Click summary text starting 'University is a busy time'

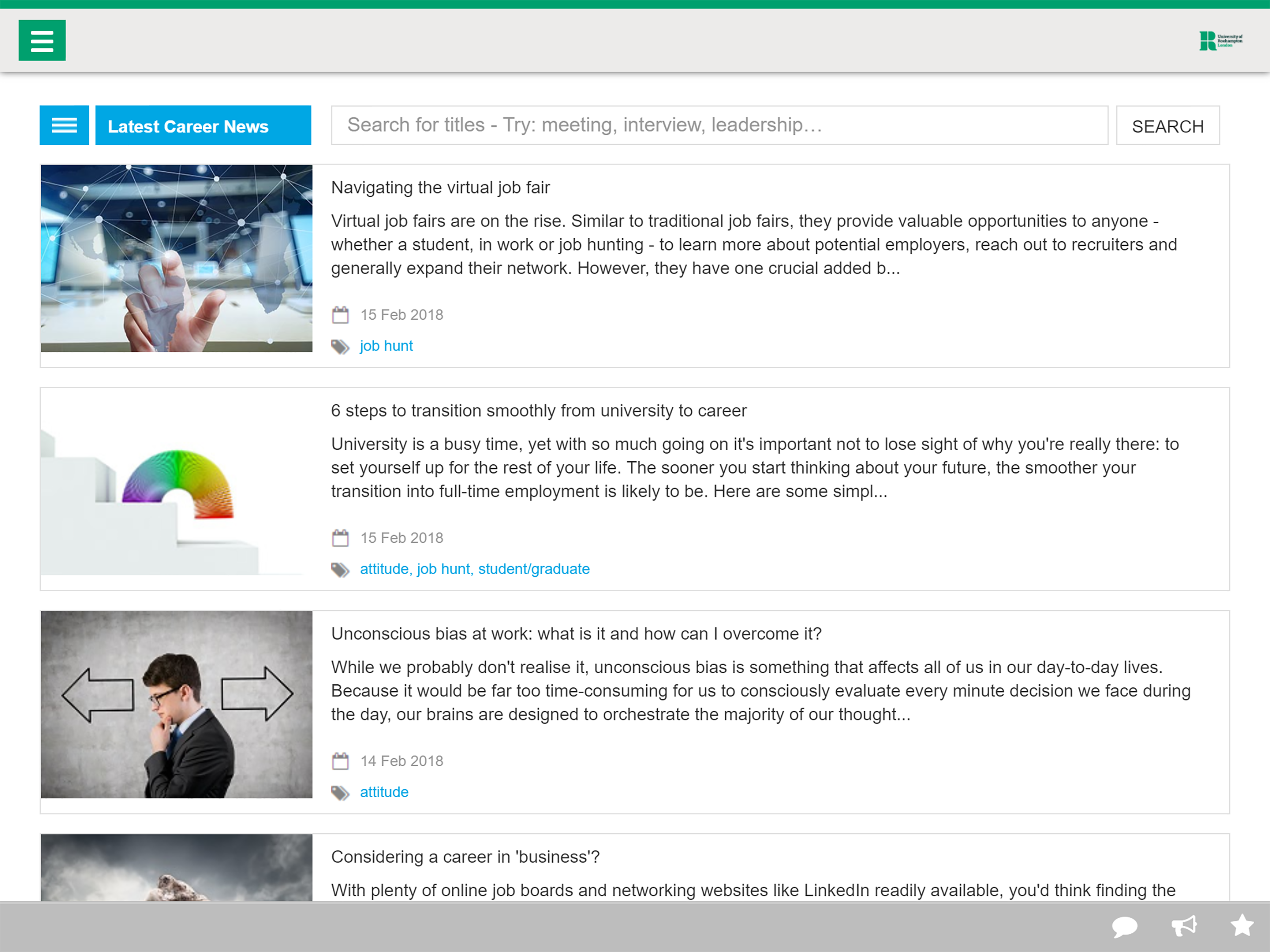(x=755, y=467)
